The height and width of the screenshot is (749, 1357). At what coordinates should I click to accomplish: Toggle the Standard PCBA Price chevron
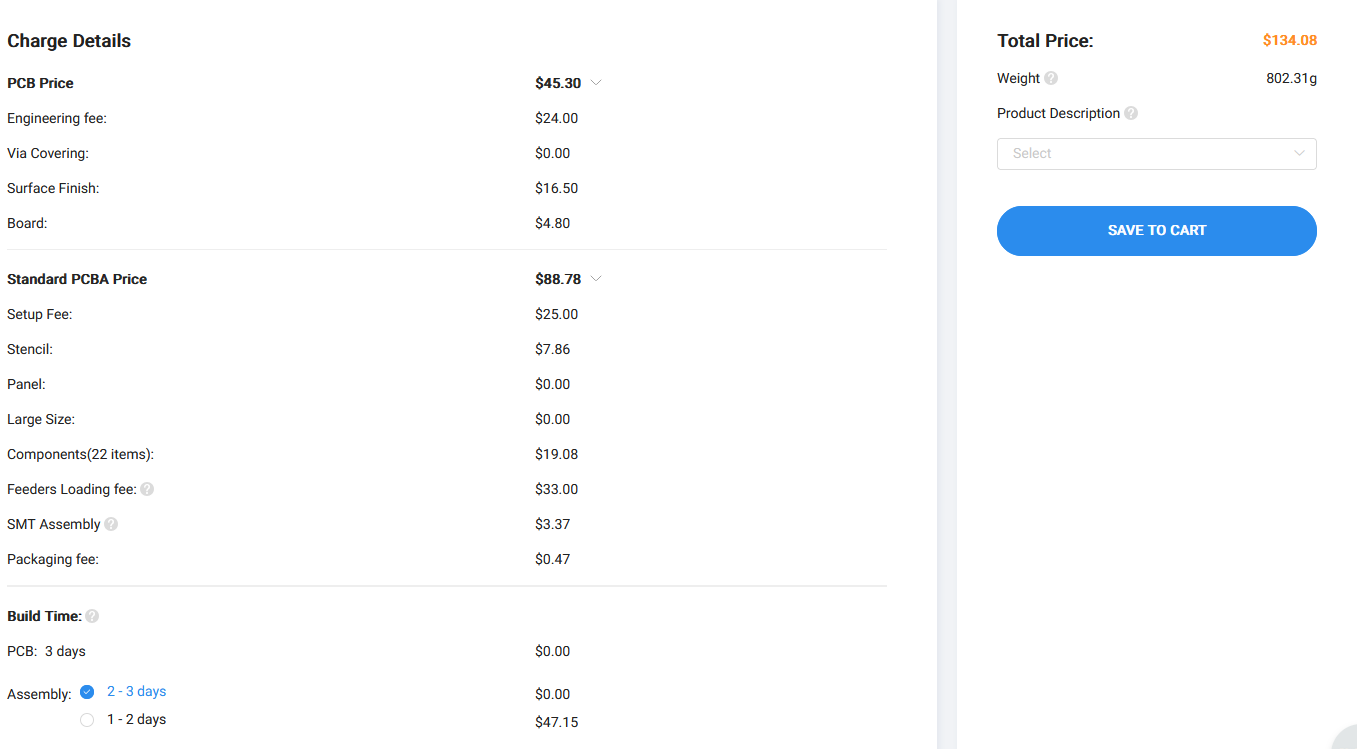tap(596, 279)
